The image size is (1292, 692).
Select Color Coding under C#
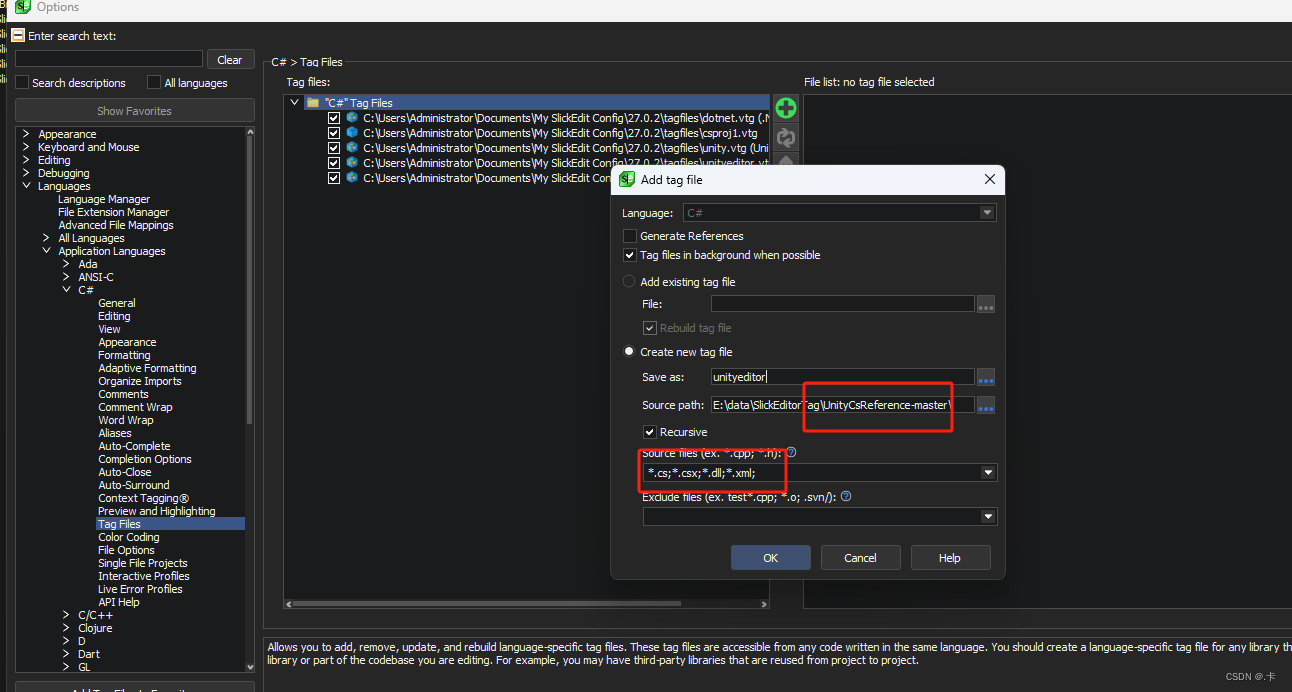tap(129, 537)
